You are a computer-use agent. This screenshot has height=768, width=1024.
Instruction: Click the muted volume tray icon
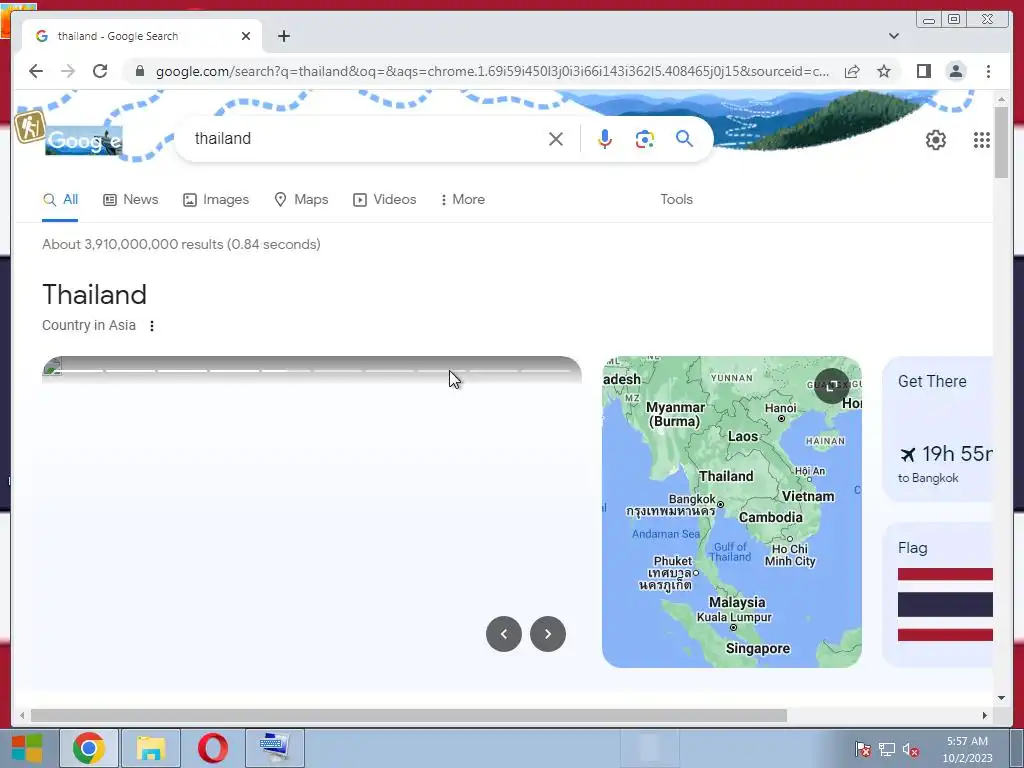click(x=910, y=749)
